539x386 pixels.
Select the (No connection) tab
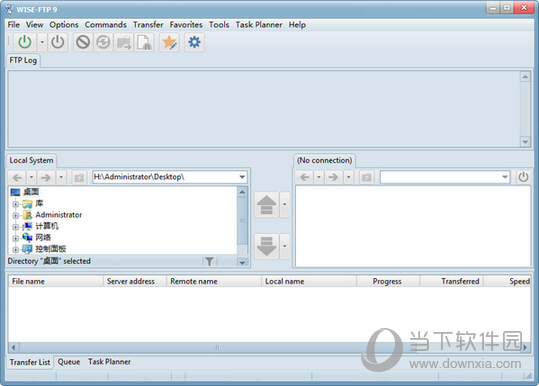(324, 161)
